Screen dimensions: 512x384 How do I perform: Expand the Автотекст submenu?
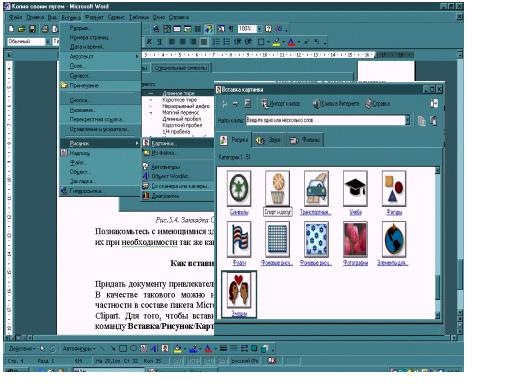[x=100, y=56]
